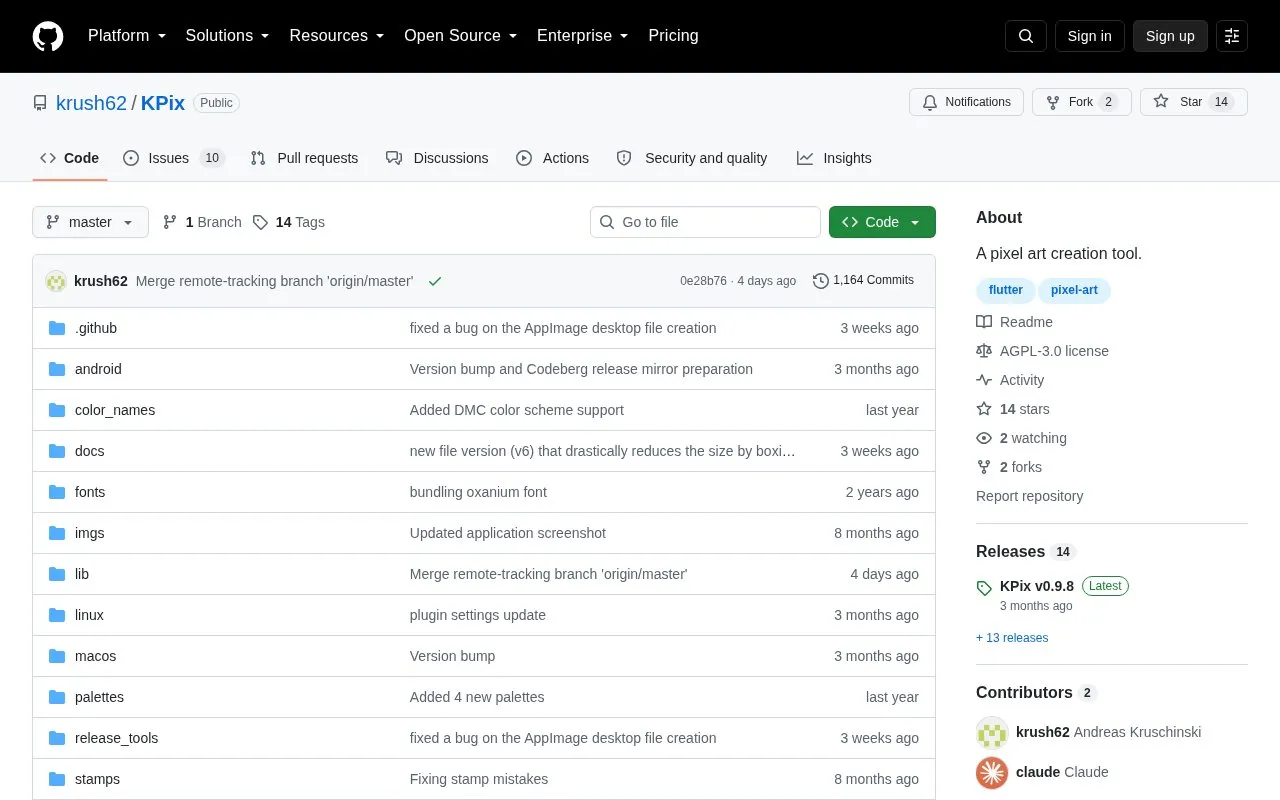The height and width of the screenshot is (800, 1280).
Task: Expand the Enterprise menu
Action: coord(583,36)
